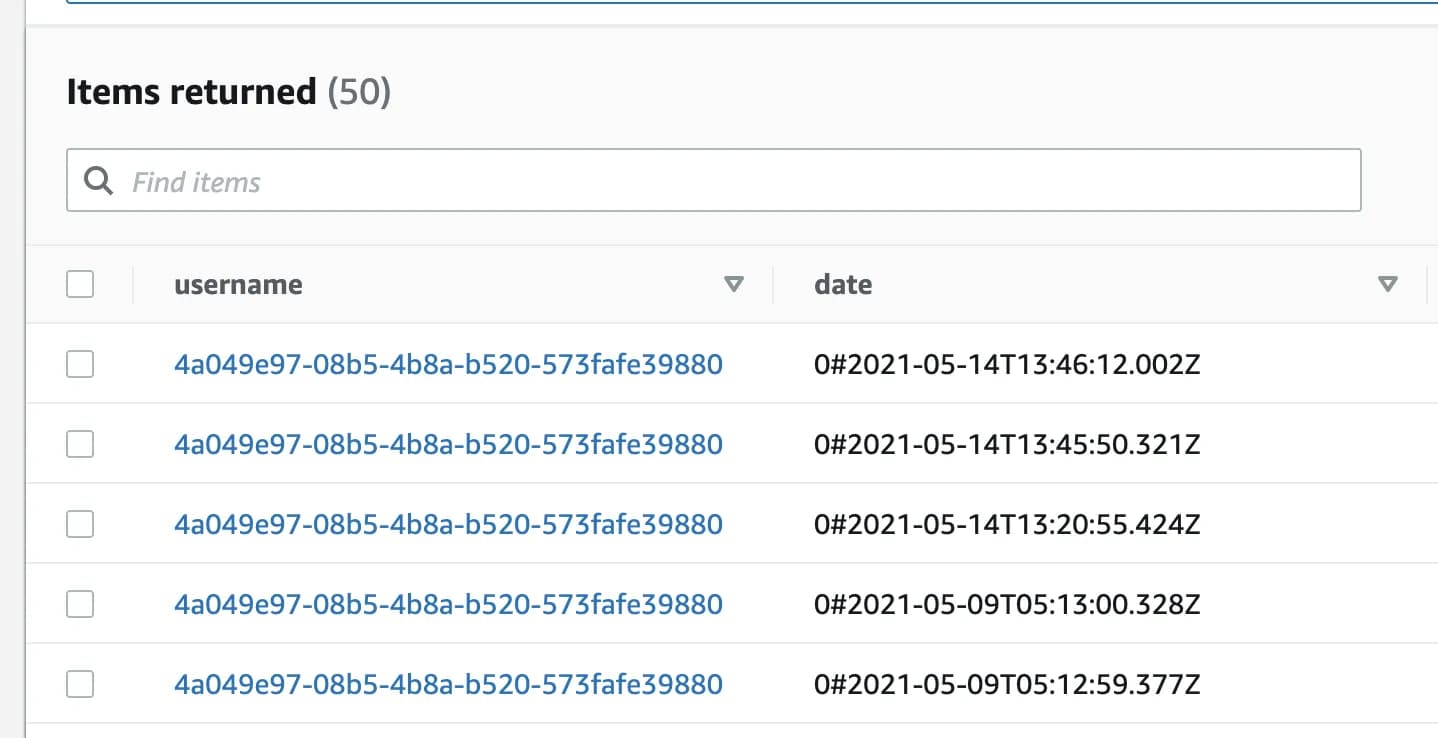Click the Items returned (50) heading
Image resolution: width=1438 pixels, height=738 pixels.
(228, 92)
